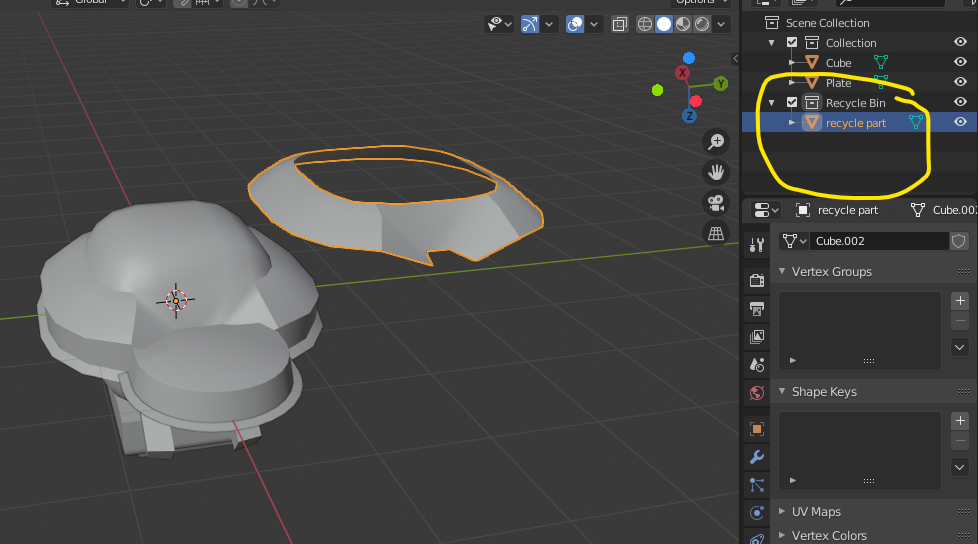Toggle camera view with the camera icon

pyautogui.click(x=716, y=203)
